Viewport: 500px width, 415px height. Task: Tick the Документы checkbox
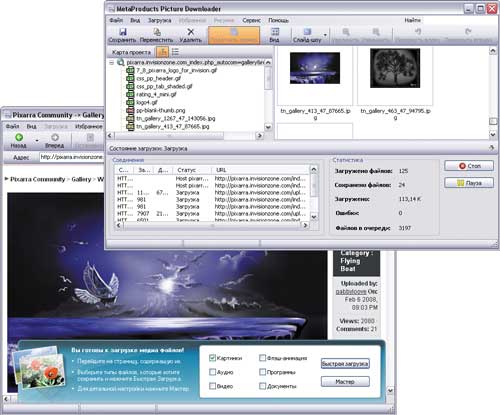coord(263,386)
